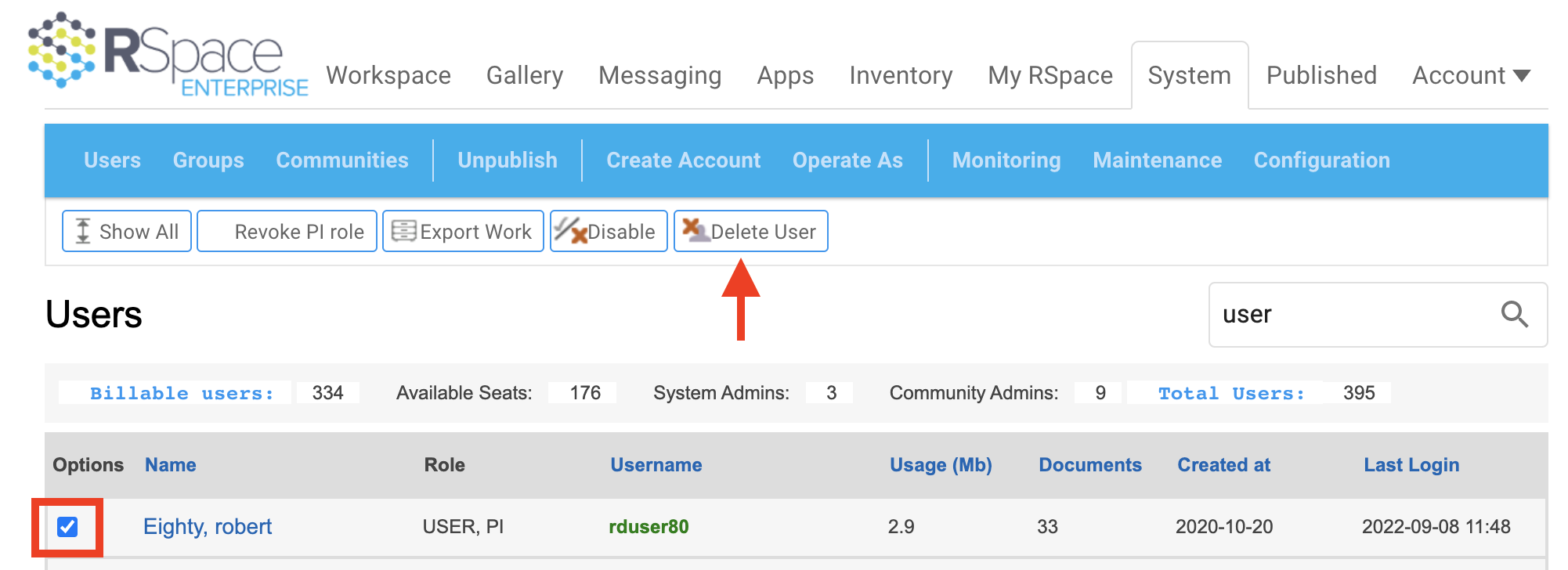Open the Communities section
Viewport: 1568px width, 570px height.
(x=342, y=160)
